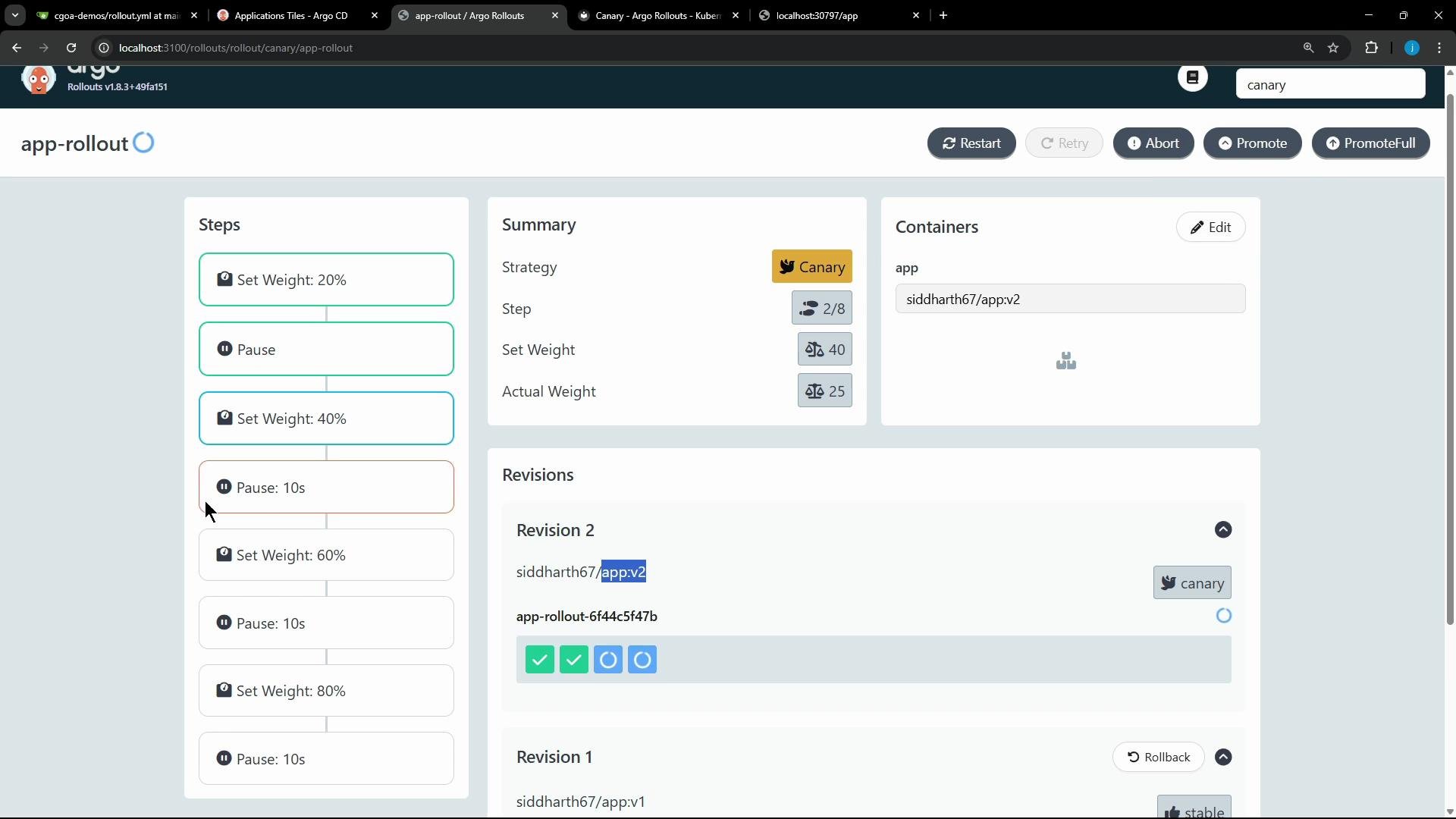1456x819 pixels.
Task: Click the spinner next to app-rollout title
Action: pos(143,143)
